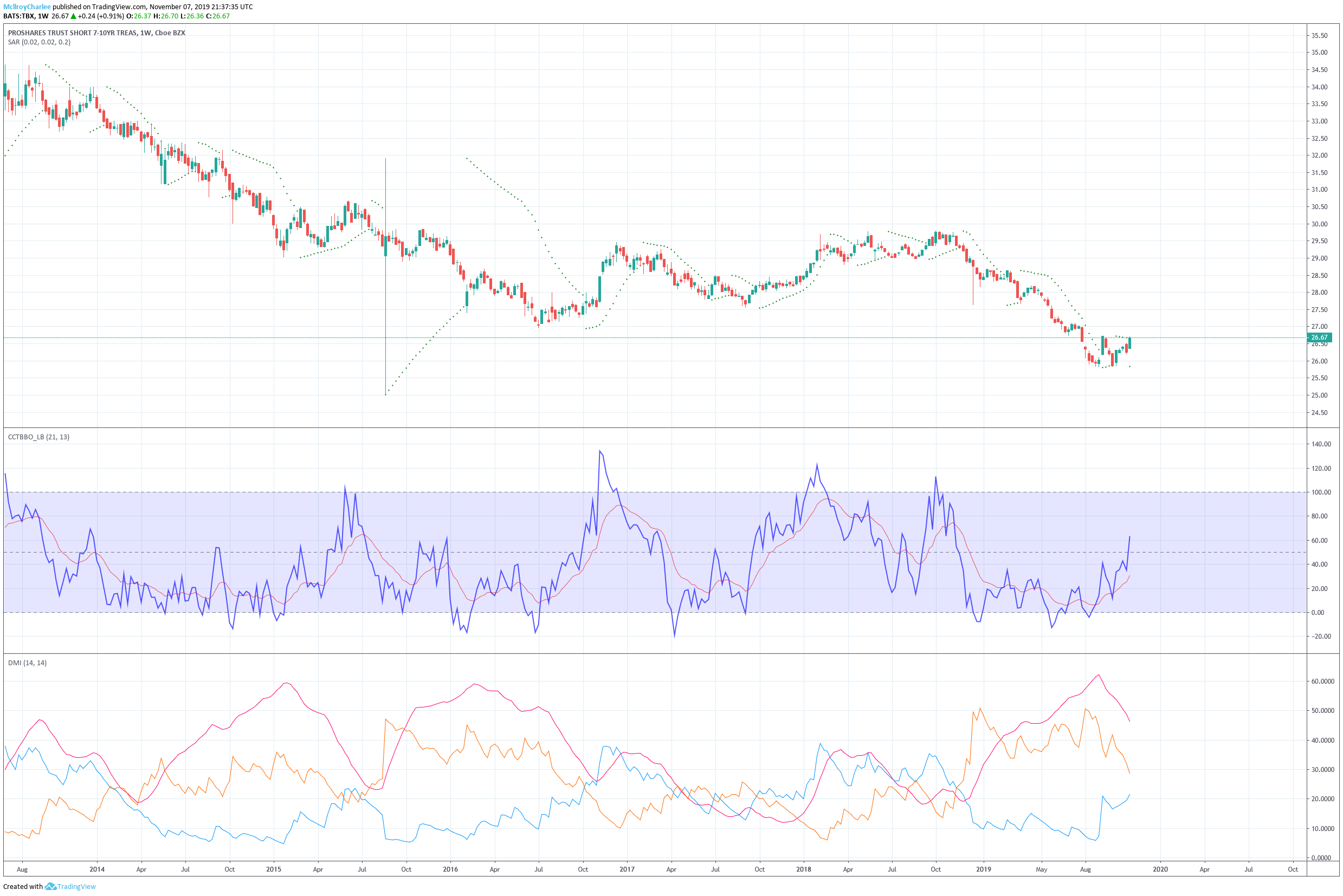Click the latest green candle near 26.67
The width and height of the screenshot is (1343, 896).
(1130, 343)
